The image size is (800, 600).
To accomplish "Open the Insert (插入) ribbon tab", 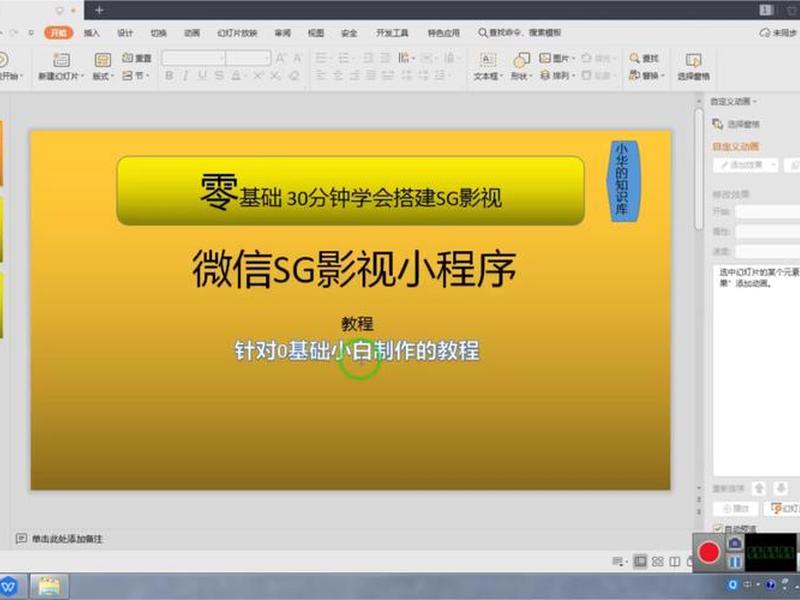I will point(92,33).
